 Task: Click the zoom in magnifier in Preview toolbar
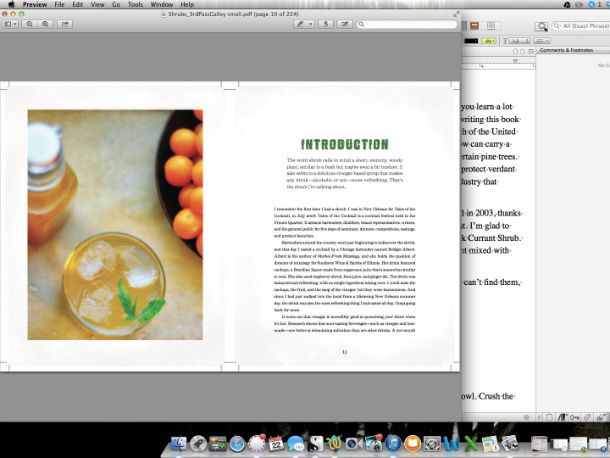(45, 23)
